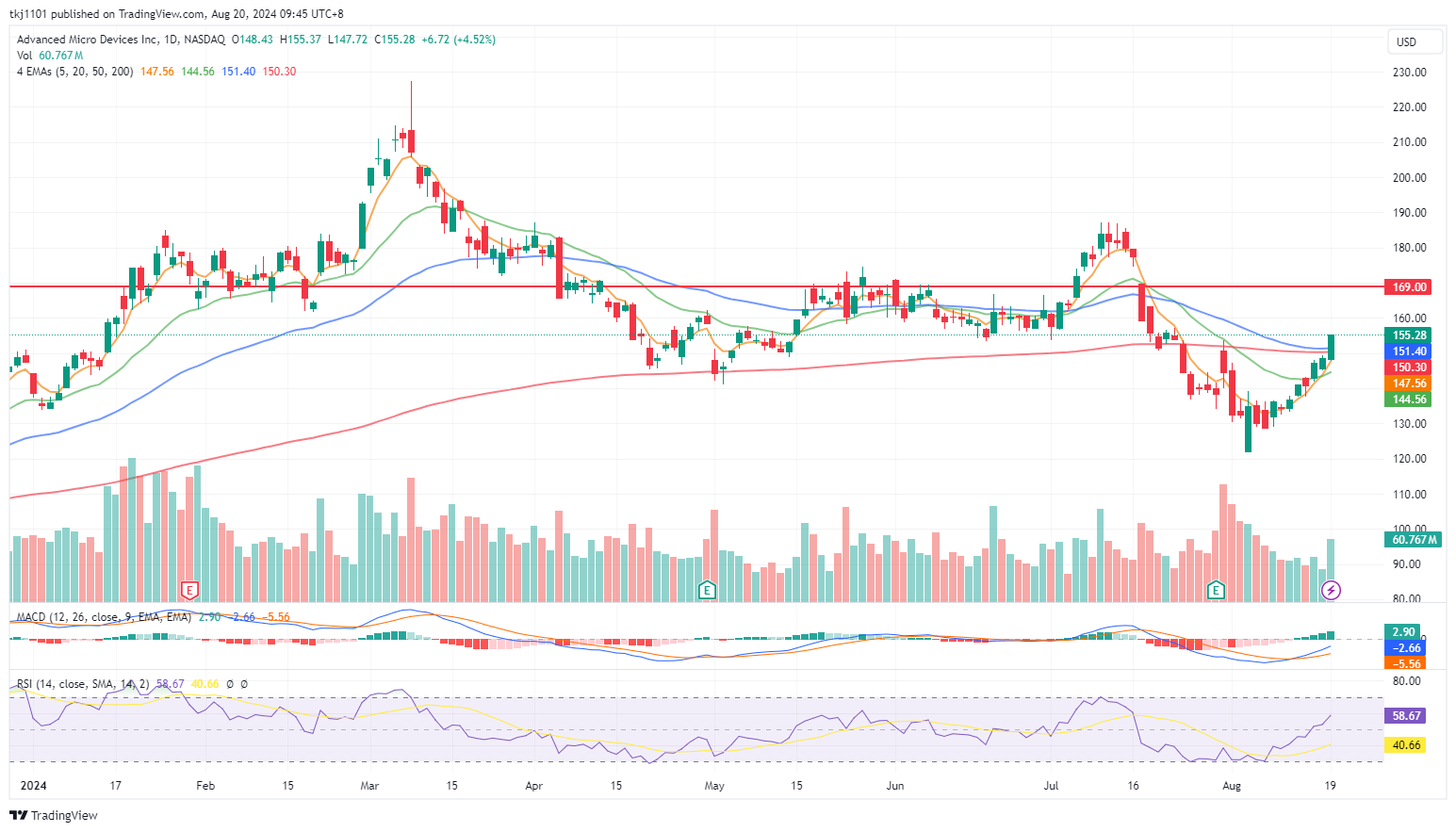1456x832 pixels.
Task: Click the RSI (14, close, SMA, 14, 2) legend
Action: point(83,684)
